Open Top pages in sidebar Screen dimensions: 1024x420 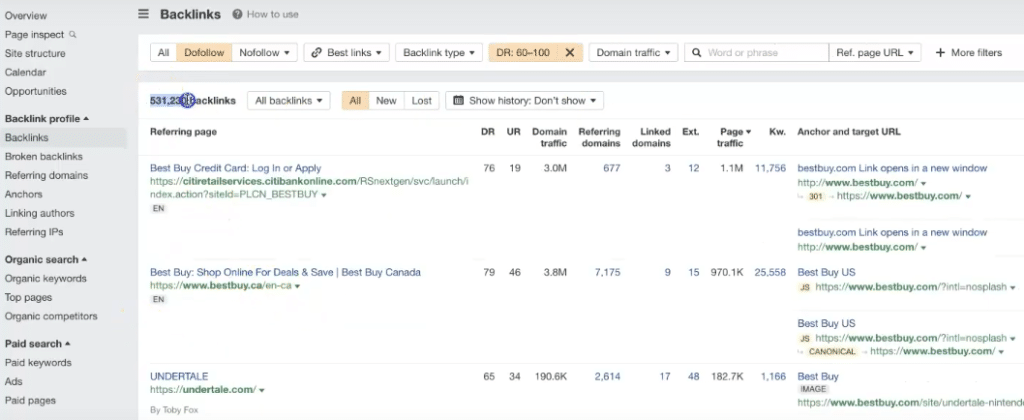click(28, 297)
